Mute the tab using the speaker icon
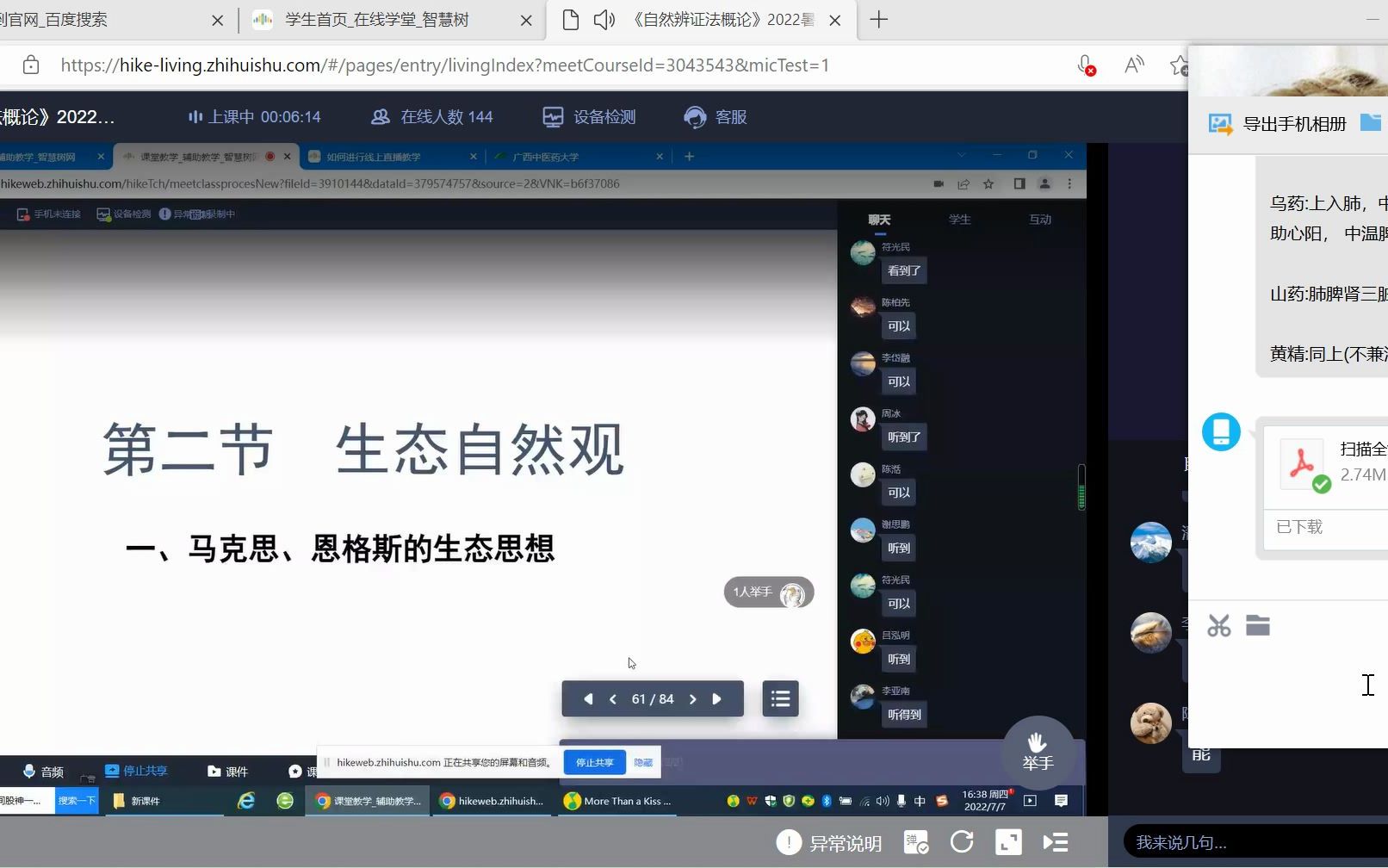The width and height of the screenshot is (1388, 868). click(x=604, y=20)
